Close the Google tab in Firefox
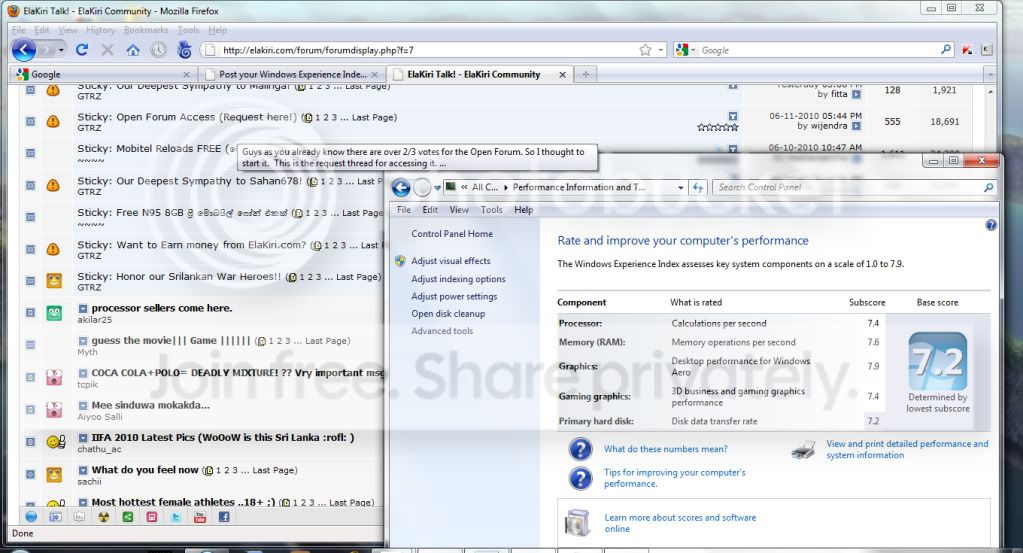Screen dimensions: 1023x553 pos(186,74)
